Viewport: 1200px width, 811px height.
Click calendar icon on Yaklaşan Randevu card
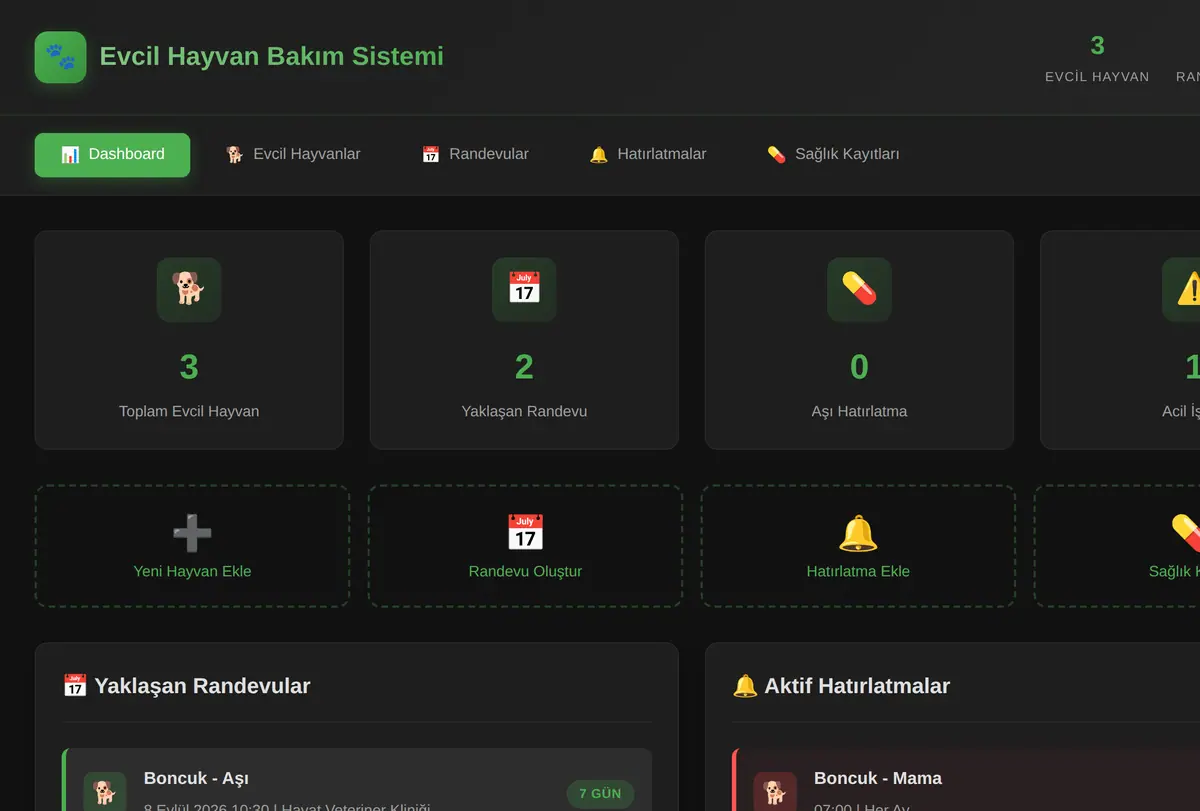tap(524, 289)
